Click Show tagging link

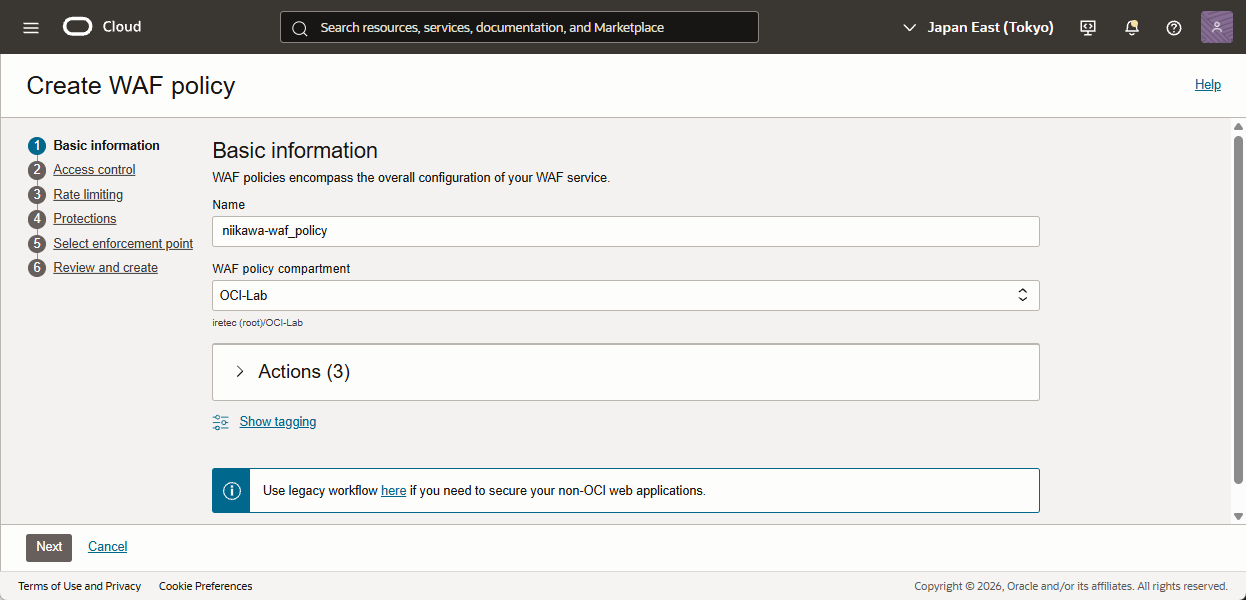point(277,422)
